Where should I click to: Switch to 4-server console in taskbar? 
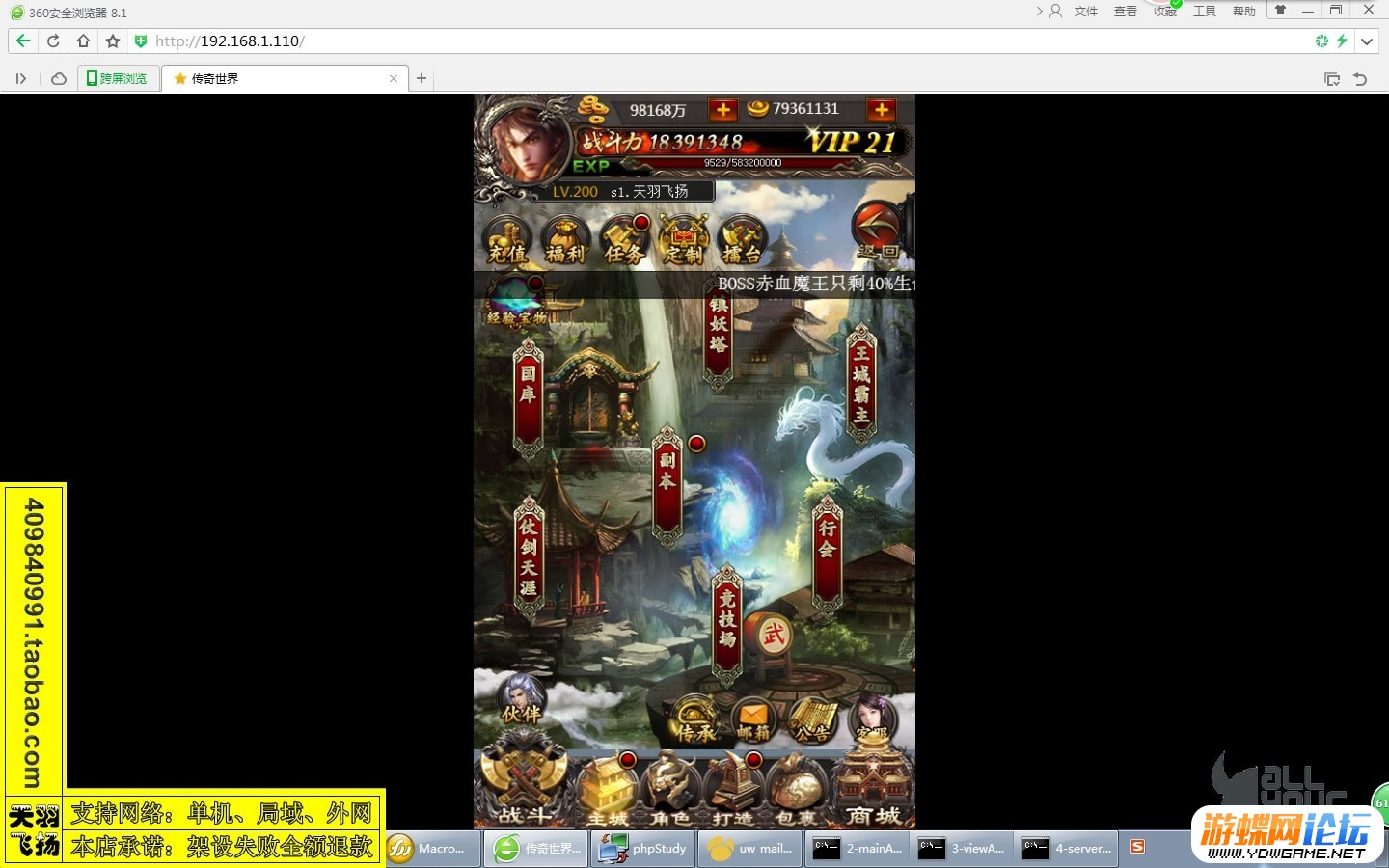click(x=1067, y=849)
